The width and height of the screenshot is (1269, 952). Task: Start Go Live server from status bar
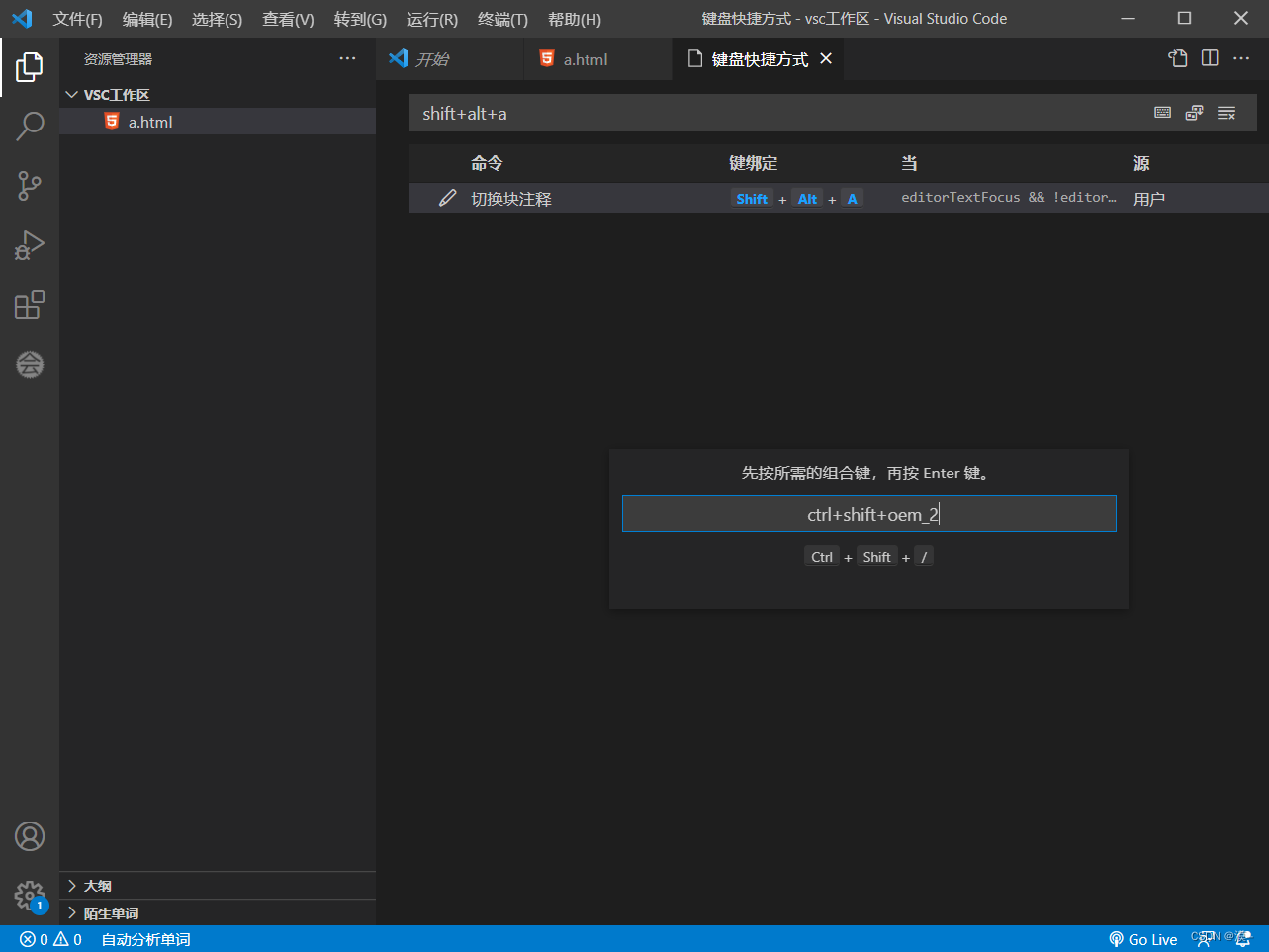[x=1142, y=939]
